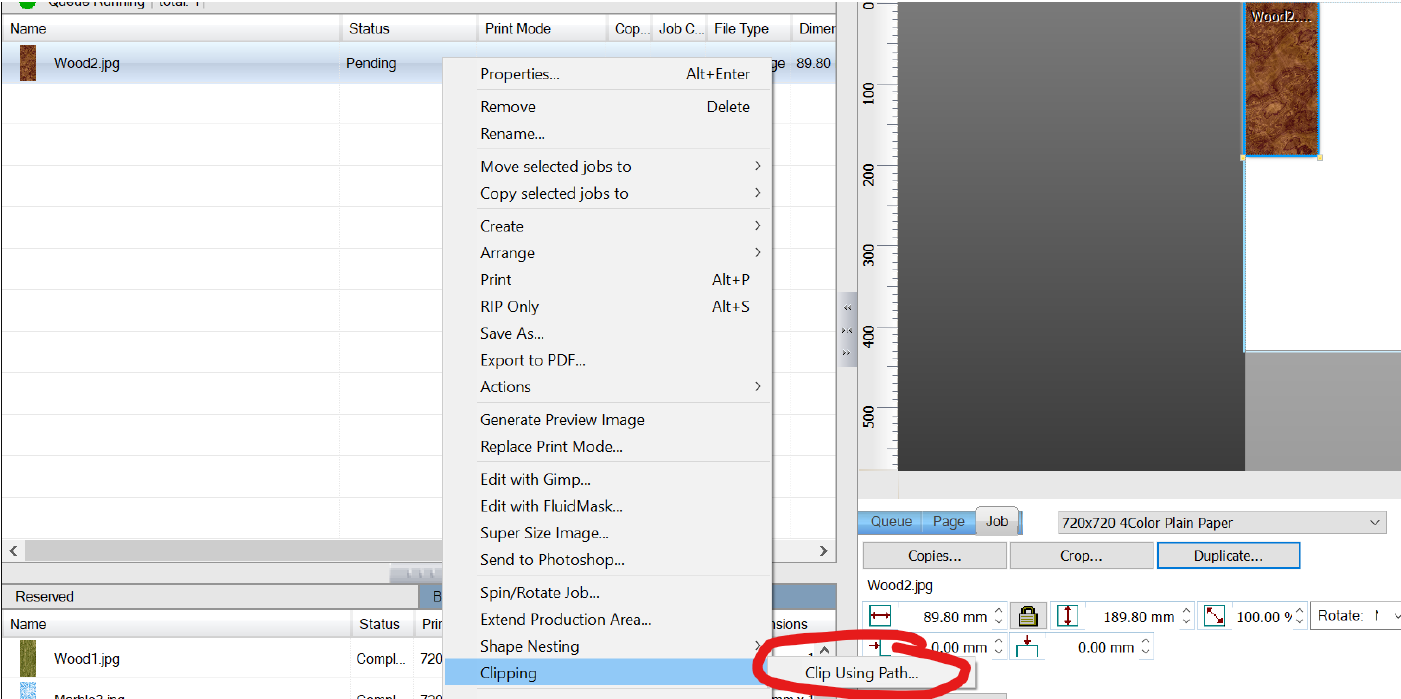Sort by Name column in lower list
Viewport: 1401px width, 699px height.
tap(176, 624)
